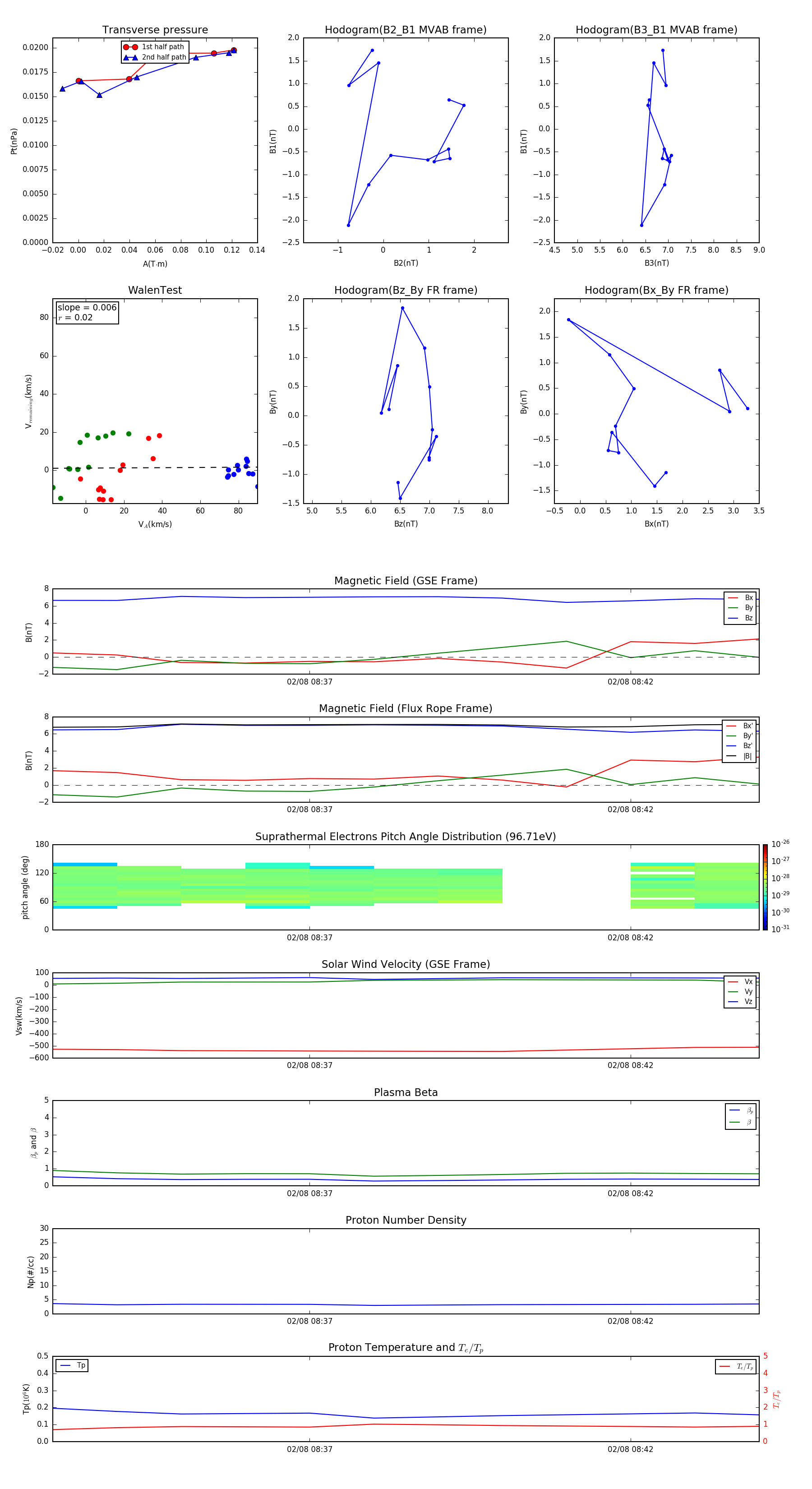
Task: Click '02/08 08:37' under the Solar Wind Velocity panel
Action: tap(309, 1065)
